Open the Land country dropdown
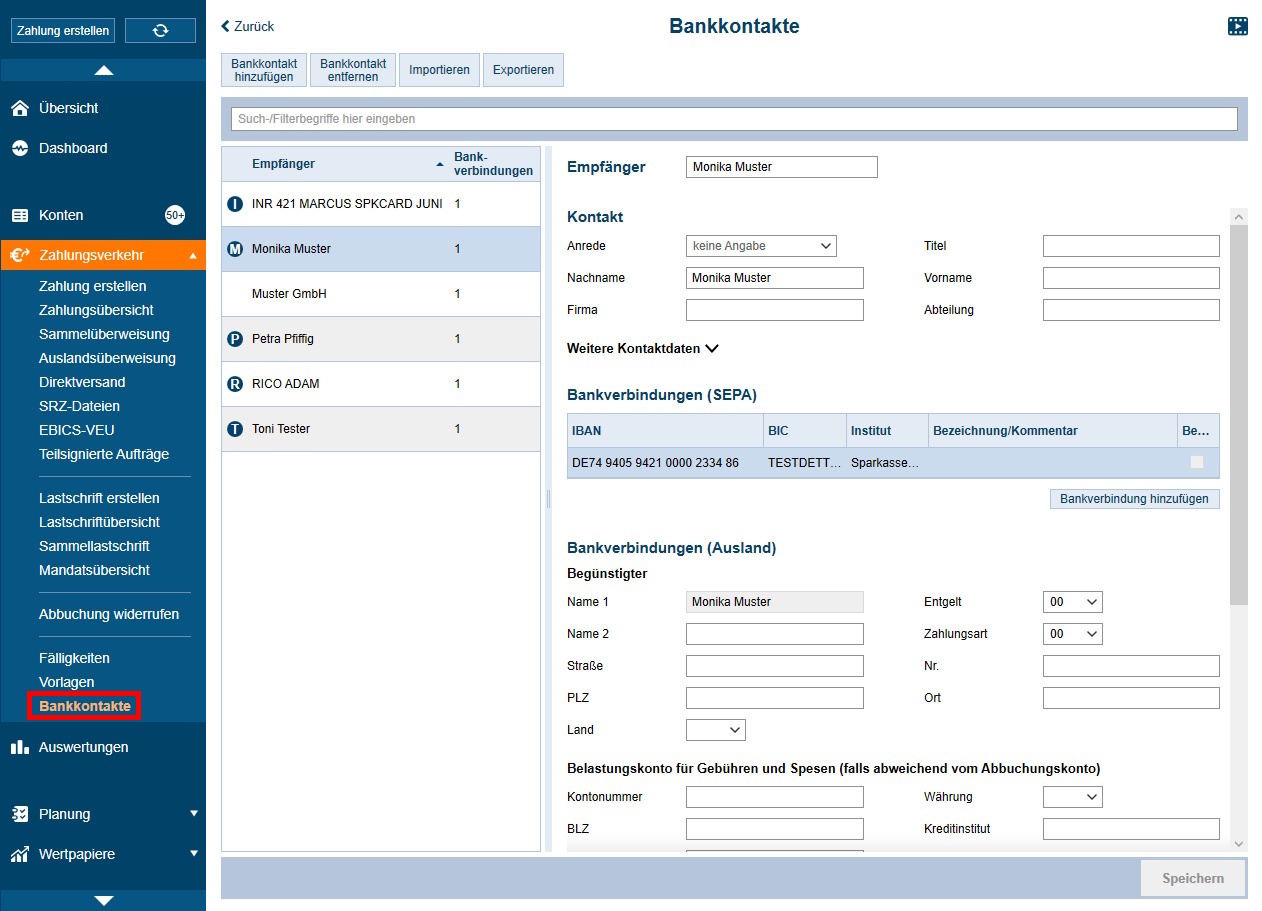This screenshot has height=911, width=1262. pyautogui.click(x=715, y=729)
